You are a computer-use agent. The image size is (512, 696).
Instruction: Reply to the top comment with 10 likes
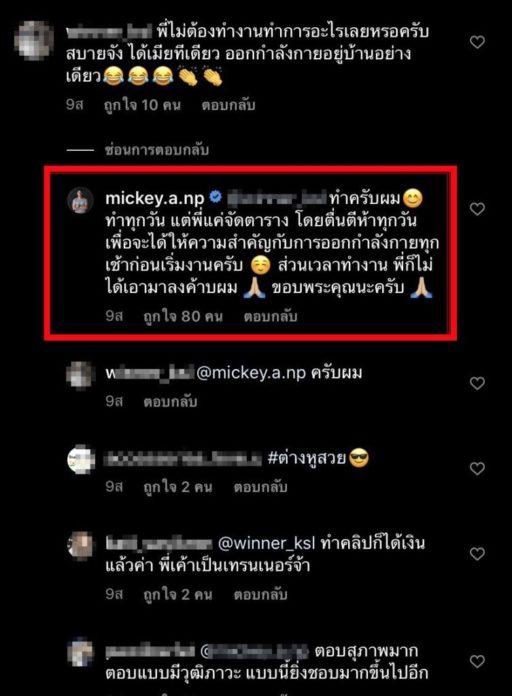(x=228, y=105)
